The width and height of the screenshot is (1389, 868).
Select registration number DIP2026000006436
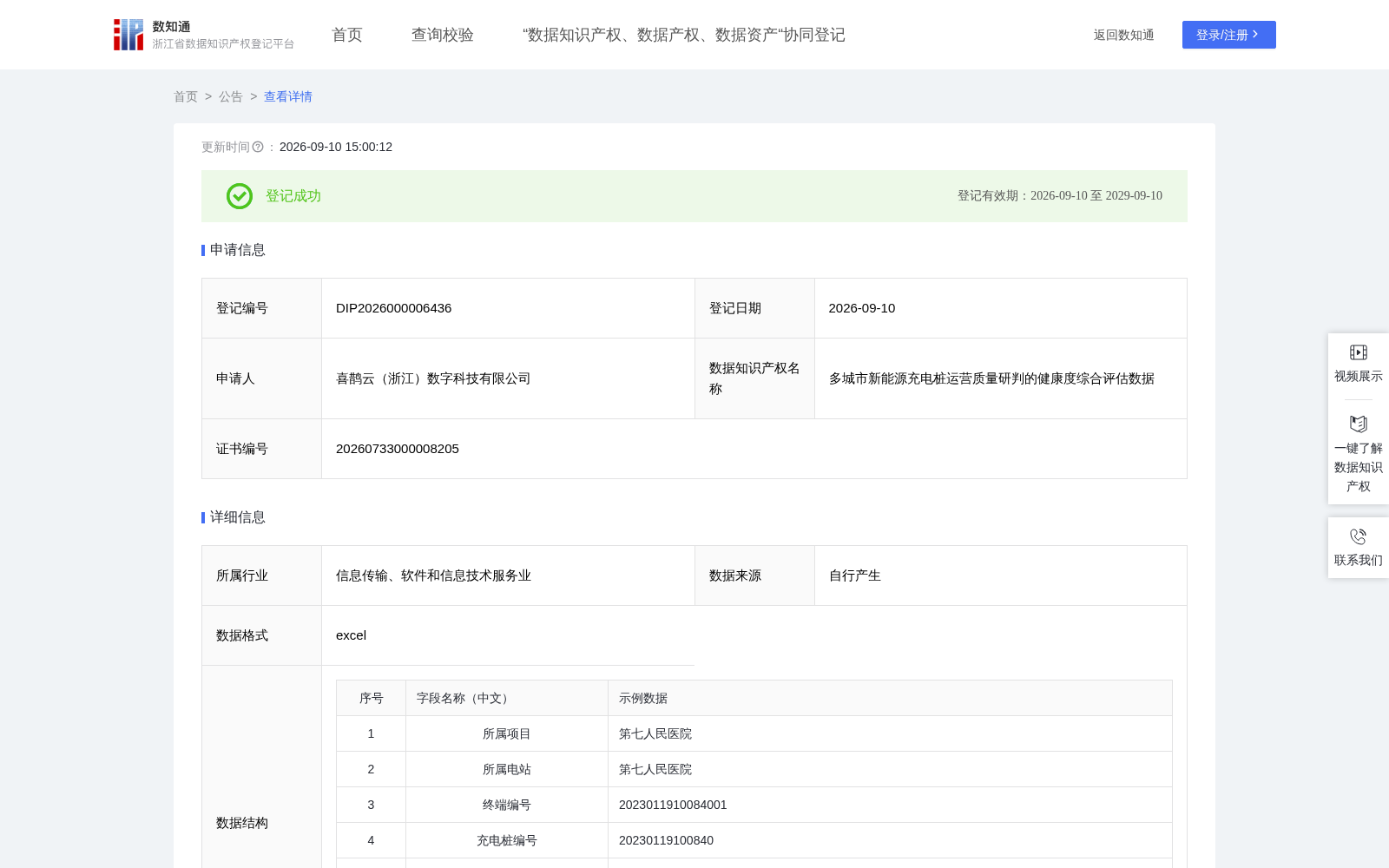click(x=394, y=308)
